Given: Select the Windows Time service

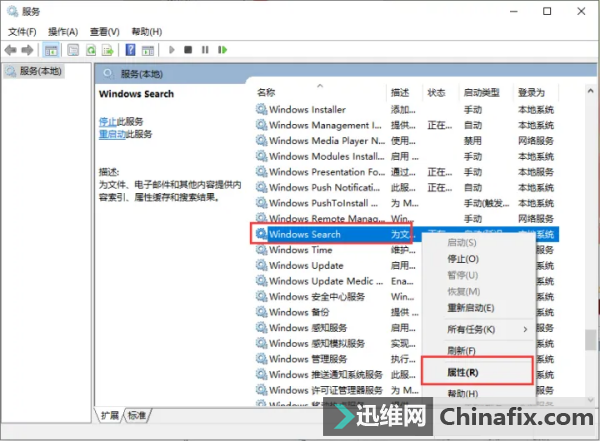Looking at the screenshot, I should [x=337, y=250].
